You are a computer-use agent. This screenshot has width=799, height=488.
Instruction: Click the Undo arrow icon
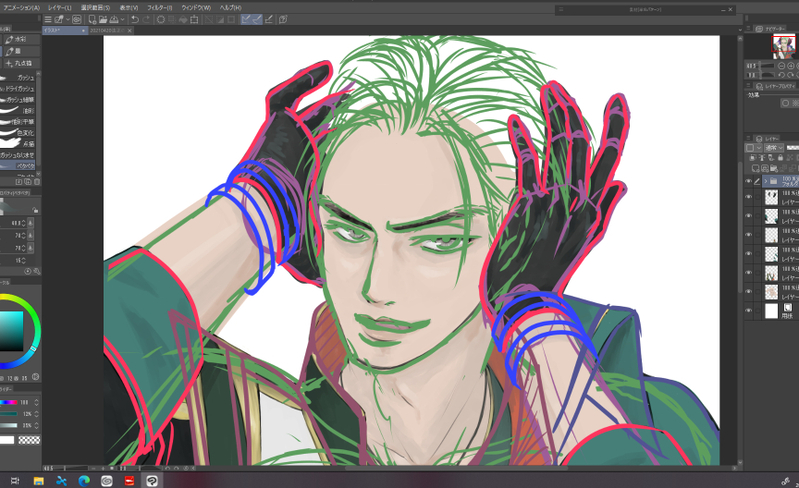[135, 19]
